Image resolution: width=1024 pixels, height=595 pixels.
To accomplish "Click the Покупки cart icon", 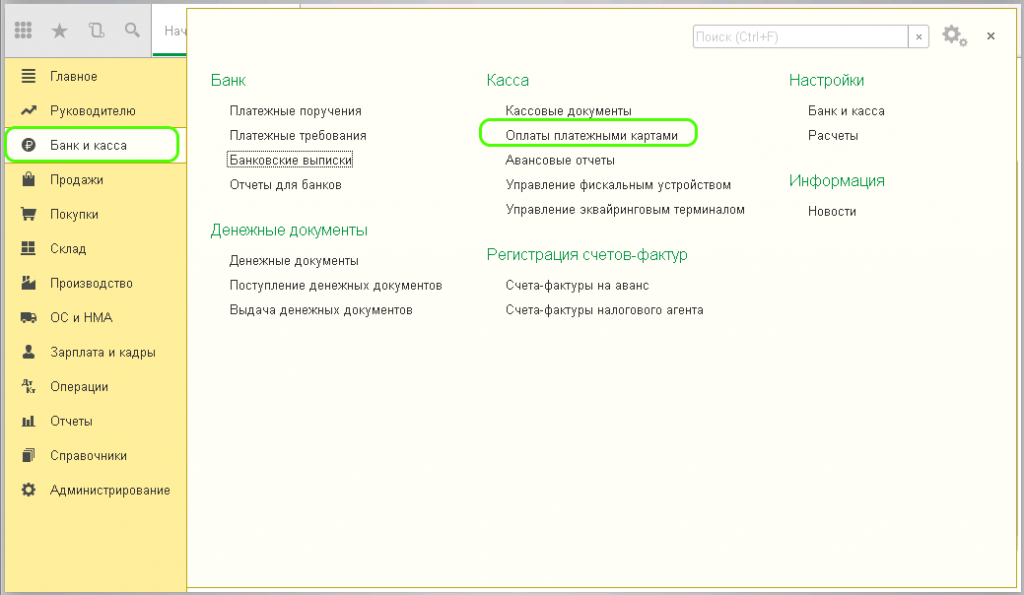I will click(x=29, y=214).
